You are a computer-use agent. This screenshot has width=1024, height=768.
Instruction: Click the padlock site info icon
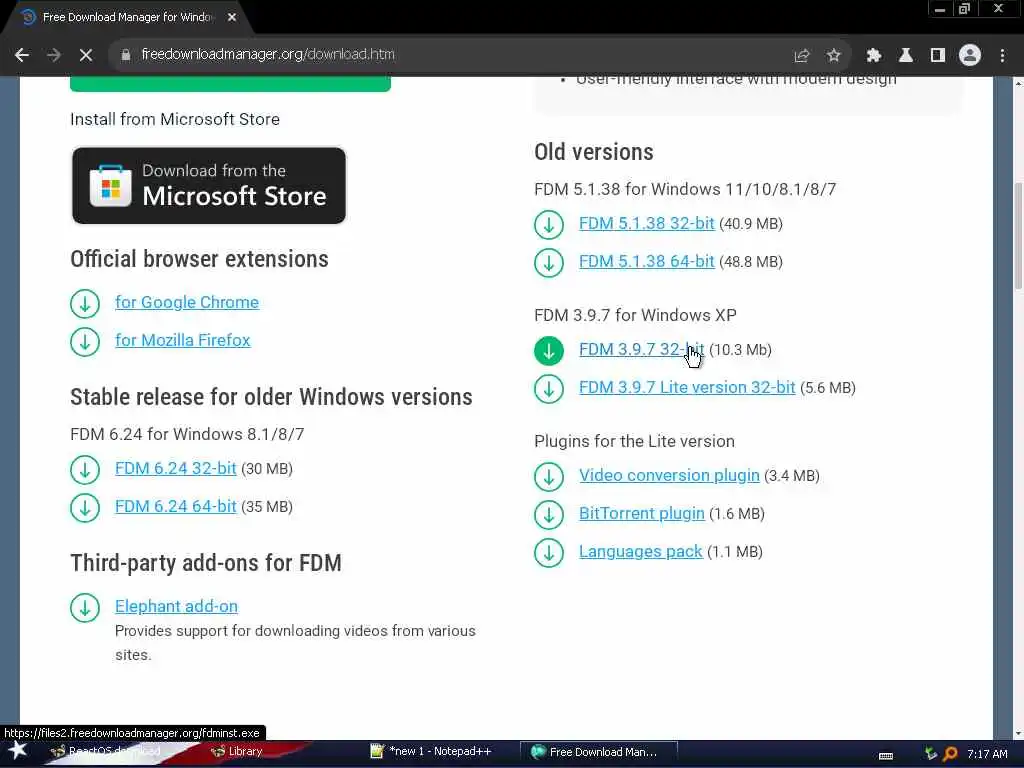(126, 55)
